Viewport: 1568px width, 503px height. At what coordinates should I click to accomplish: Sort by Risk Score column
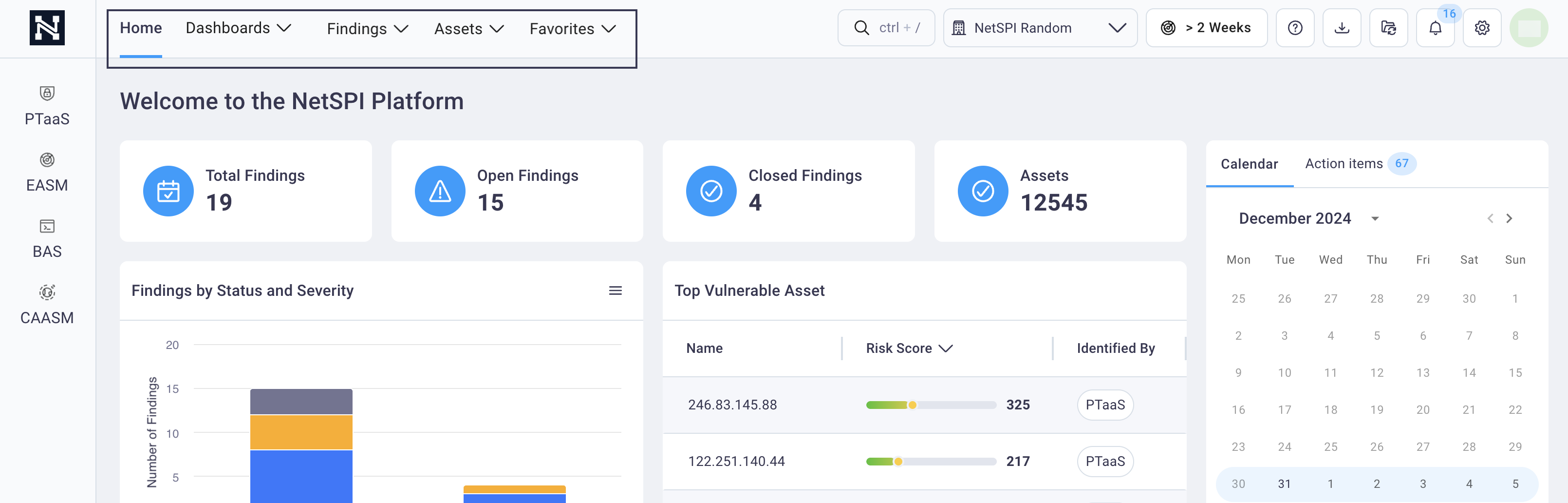[x=910, y=348]
